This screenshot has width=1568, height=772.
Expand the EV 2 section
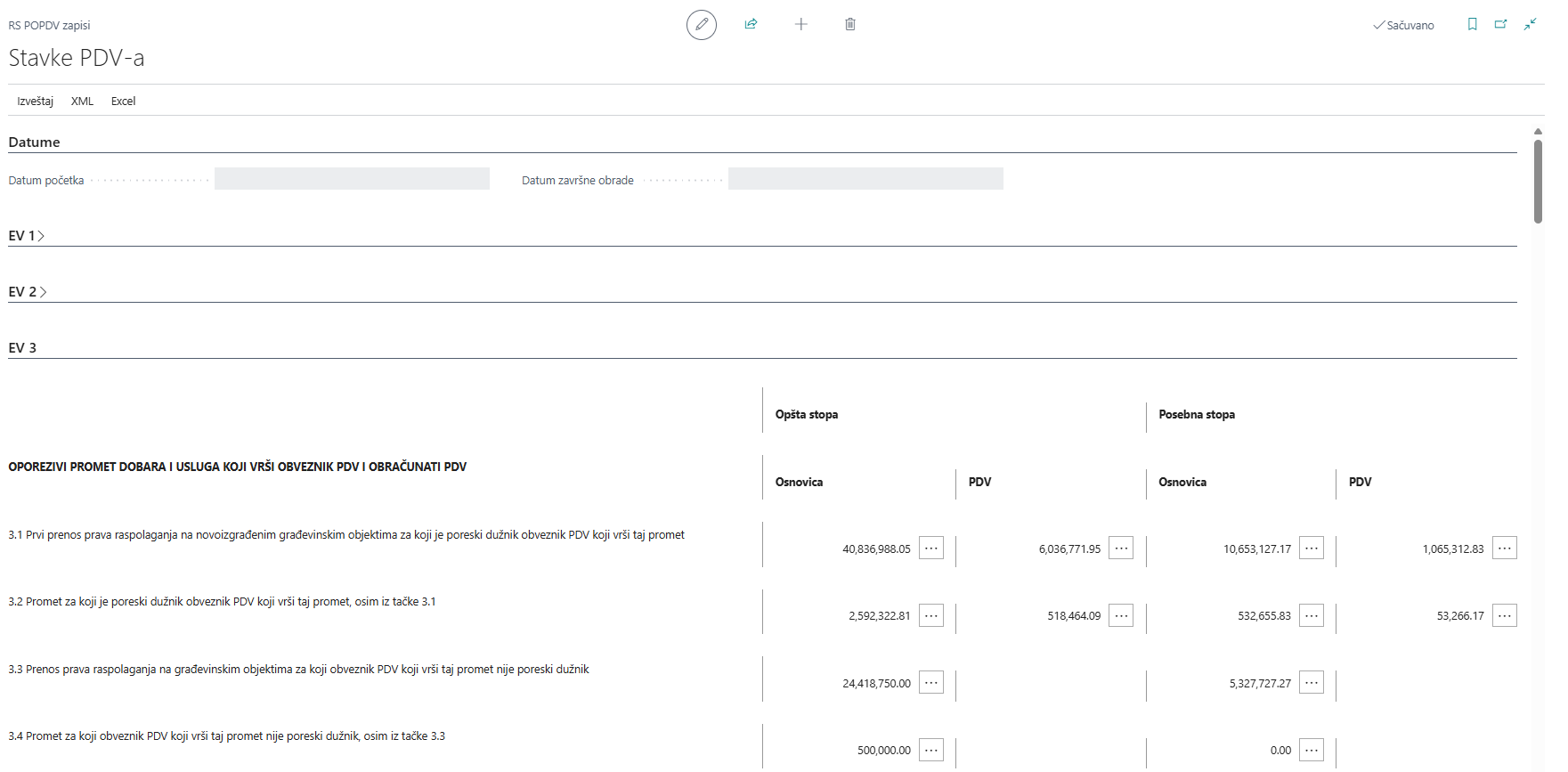[x=27, y=292]
